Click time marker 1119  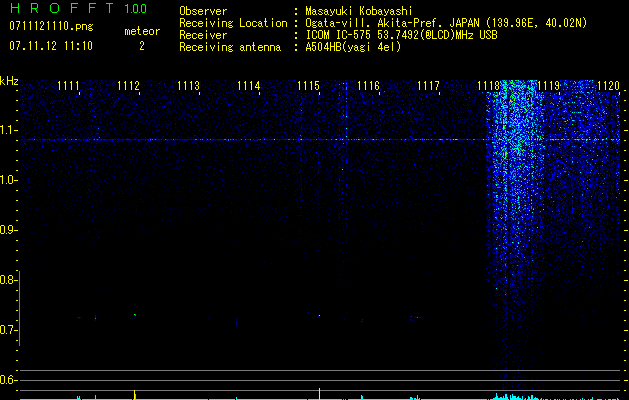pyautogui.click(x=548, y=86)
